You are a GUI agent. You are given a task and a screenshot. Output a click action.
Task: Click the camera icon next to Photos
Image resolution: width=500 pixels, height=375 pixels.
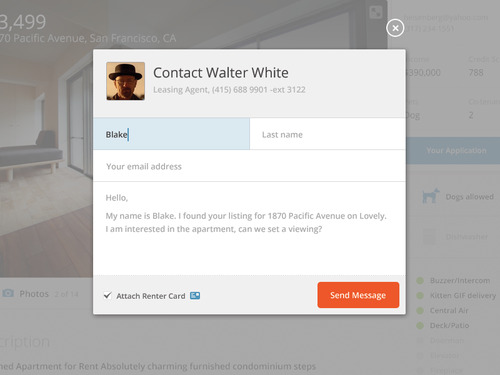point(8,293)
